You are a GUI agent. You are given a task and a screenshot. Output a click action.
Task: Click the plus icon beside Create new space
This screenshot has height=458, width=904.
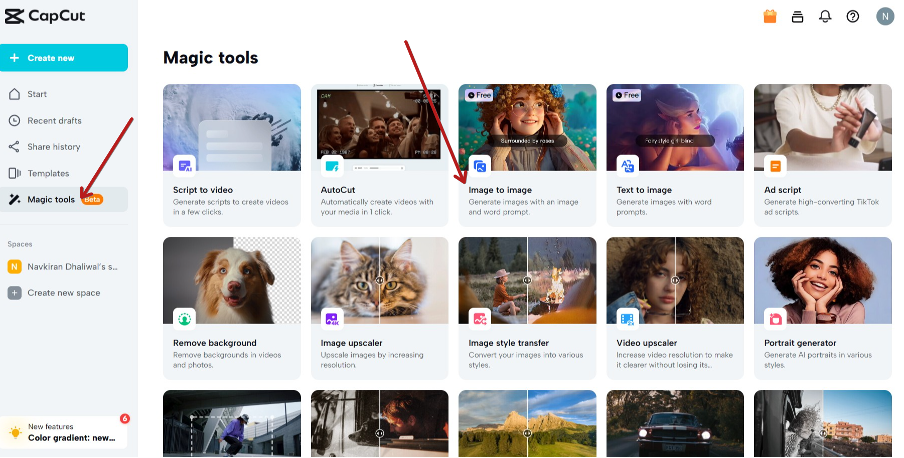click(14, 293)
